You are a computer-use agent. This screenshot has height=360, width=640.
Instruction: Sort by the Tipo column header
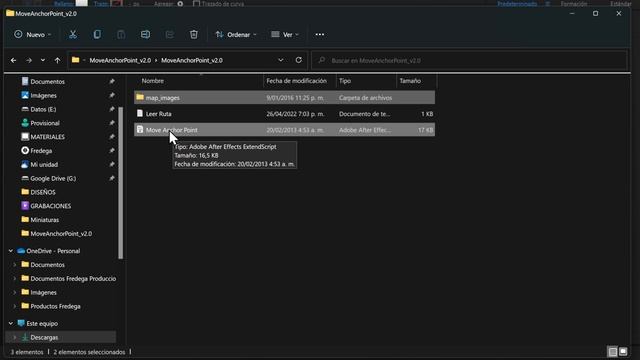[345, 81]
